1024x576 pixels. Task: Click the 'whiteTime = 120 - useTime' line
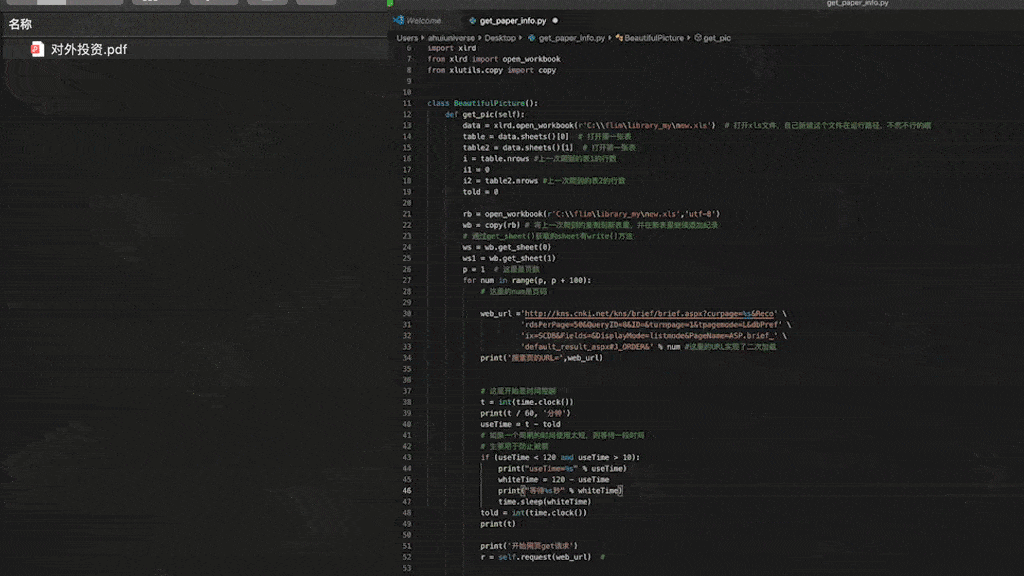coord(554,479)
